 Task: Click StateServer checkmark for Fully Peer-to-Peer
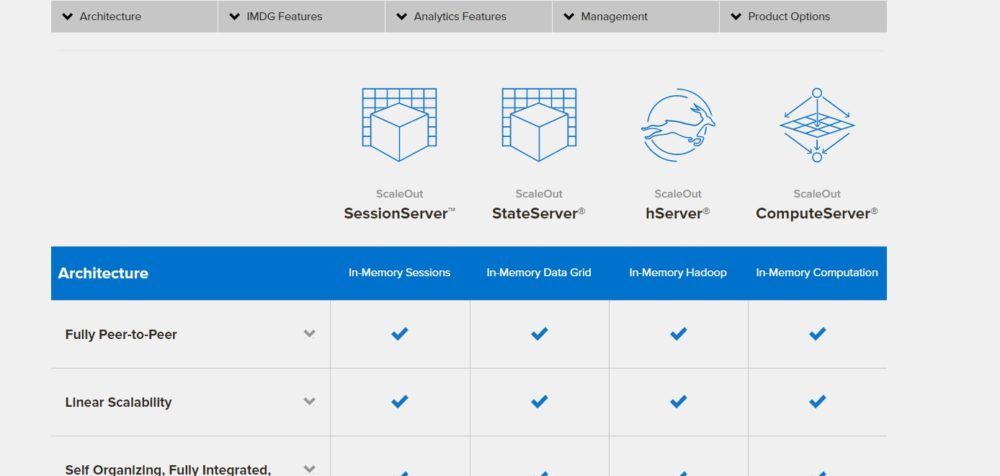pyautogui.click(x=539, y=334)
